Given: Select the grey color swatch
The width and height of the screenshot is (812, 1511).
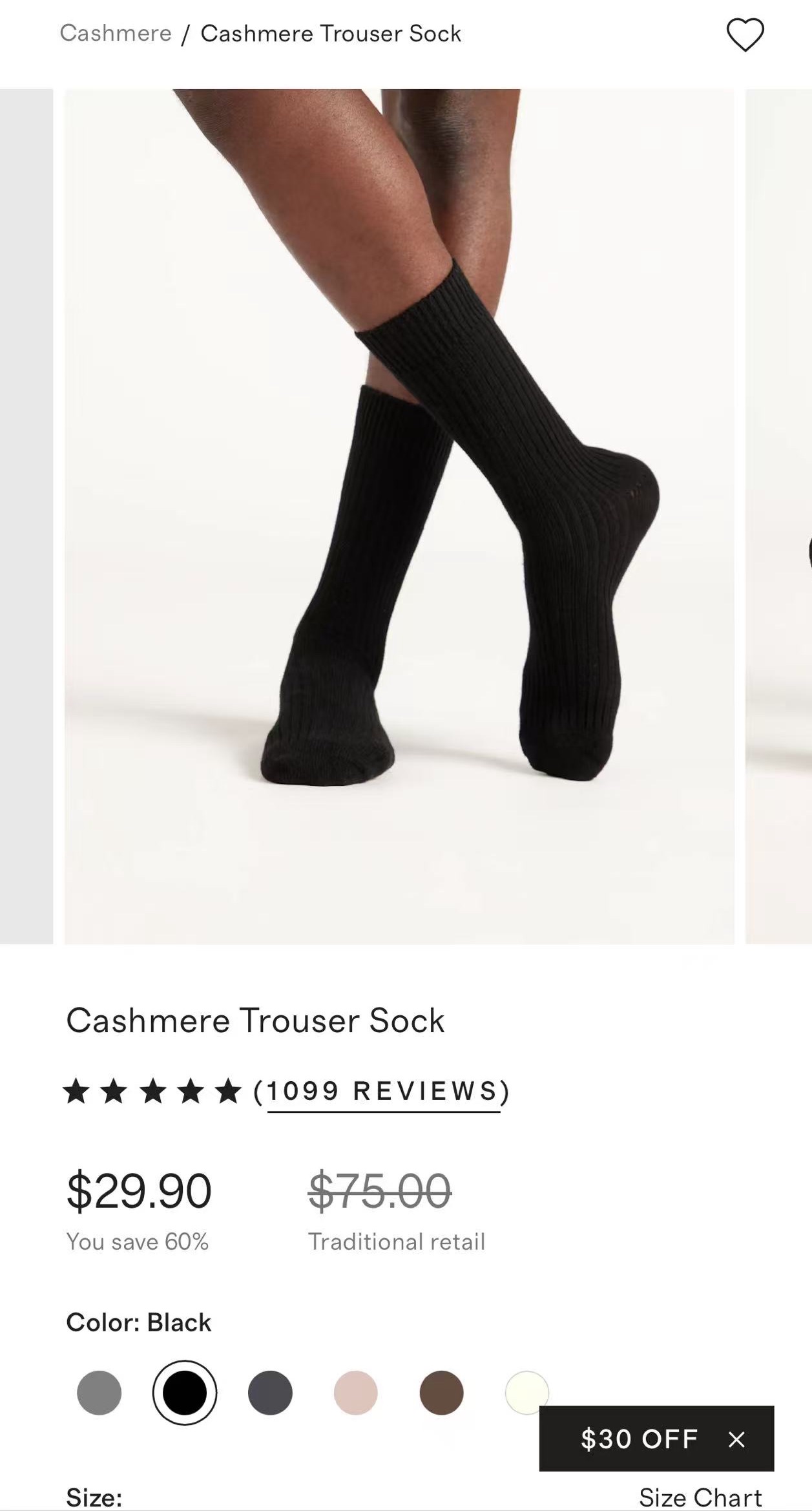Looking at the screenshot, I should tap(99, 1393).
